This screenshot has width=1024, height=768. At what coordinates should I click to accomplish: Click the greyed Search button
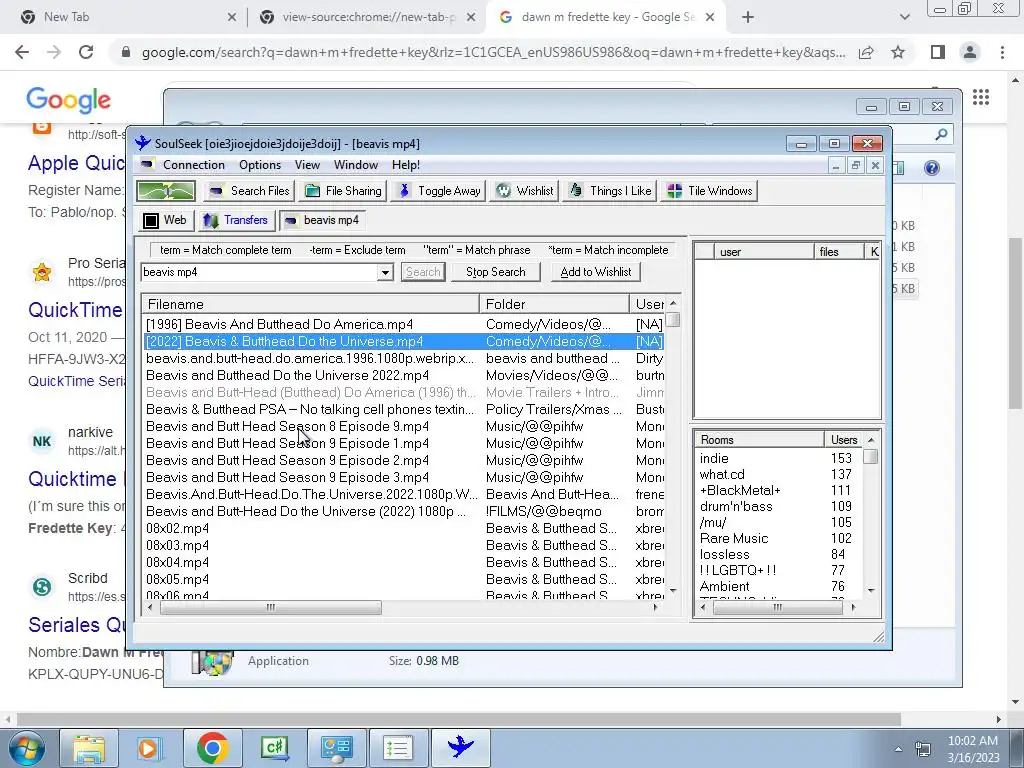point(423,272)
